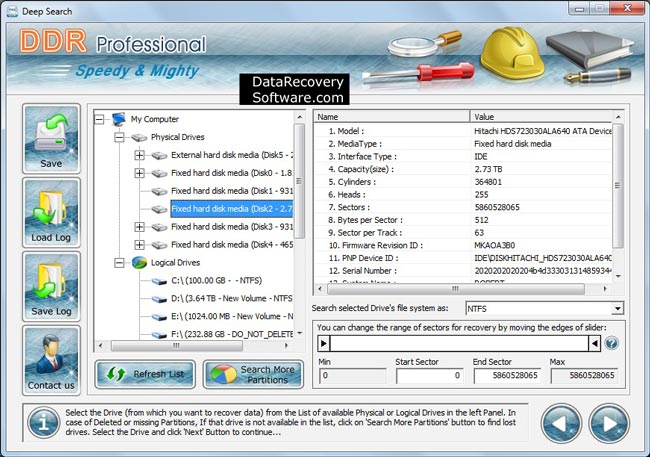This screenshot has height=457, width=650.
Task: Click the sector range slider track
Action: tap(459, 343)
